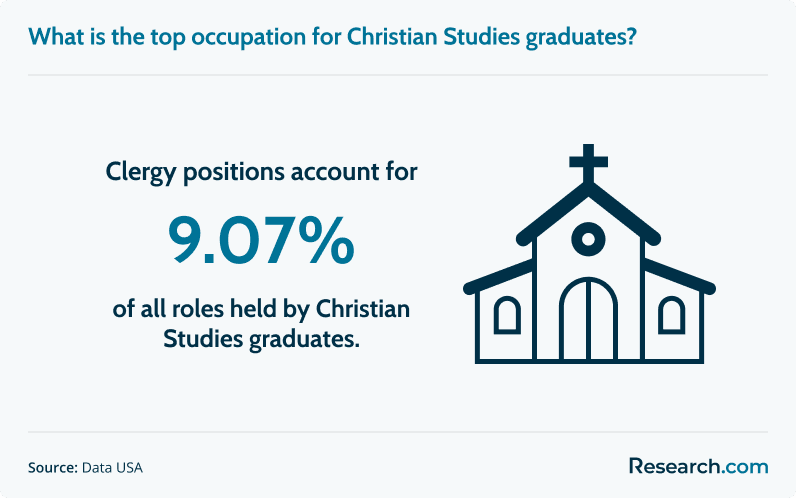Click the cross atop the church
The height and width of the screenshot is (498, 796).
pos(588,163)
